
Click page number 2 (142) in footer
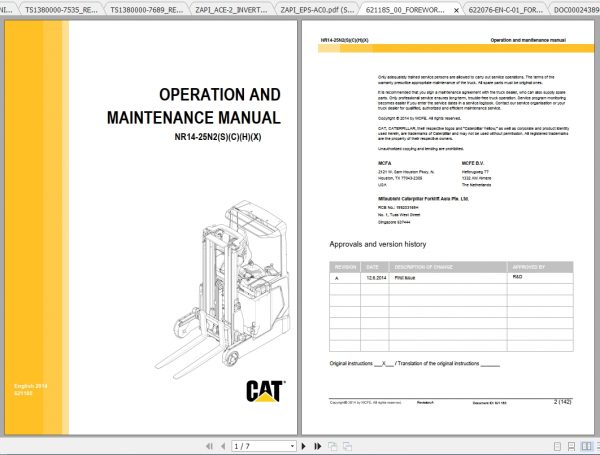point(562,401)
